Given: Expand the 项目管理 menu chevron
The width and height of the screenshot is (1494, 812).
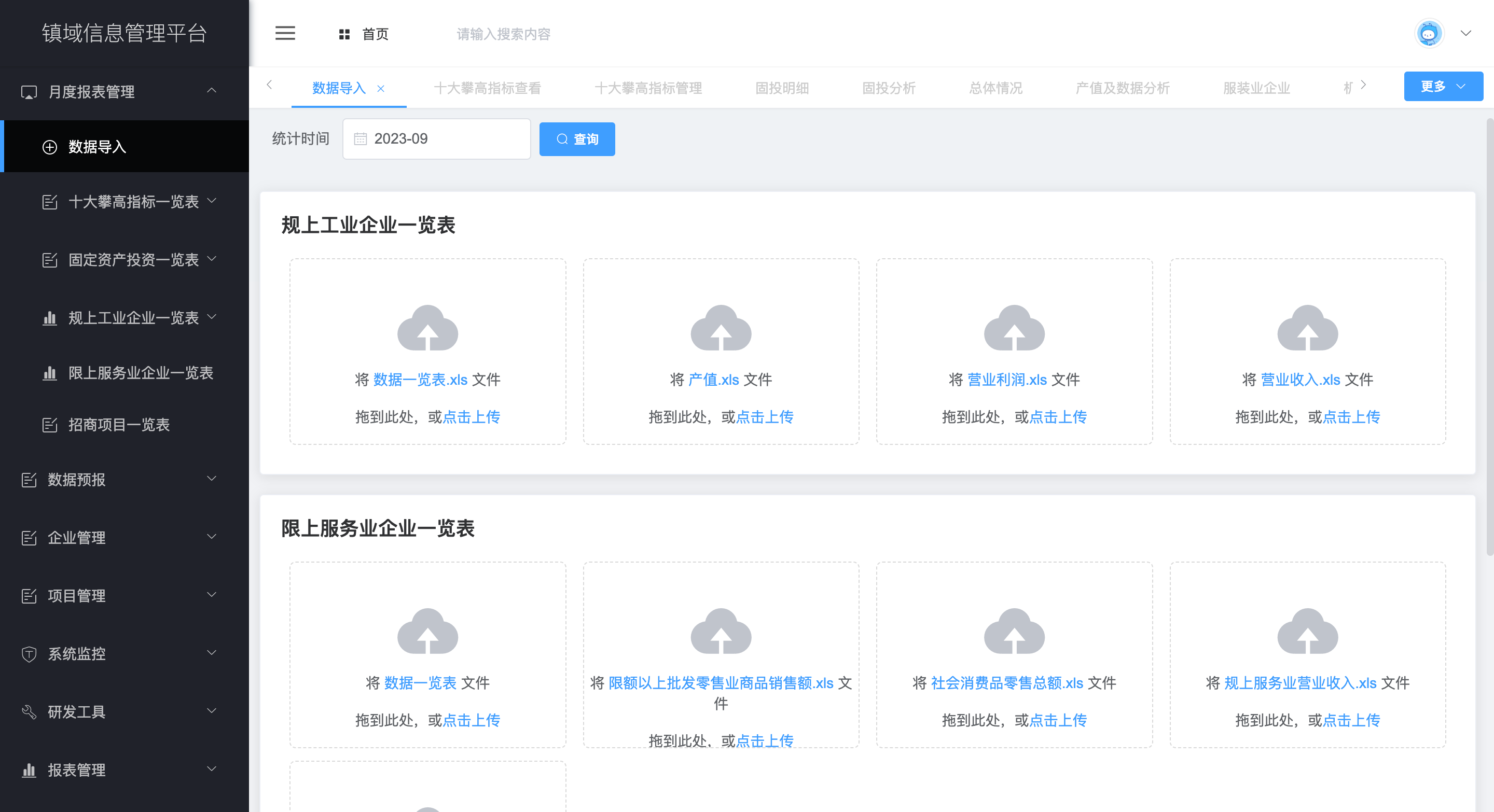Looking at the screenshot, I should click(212, 595).
